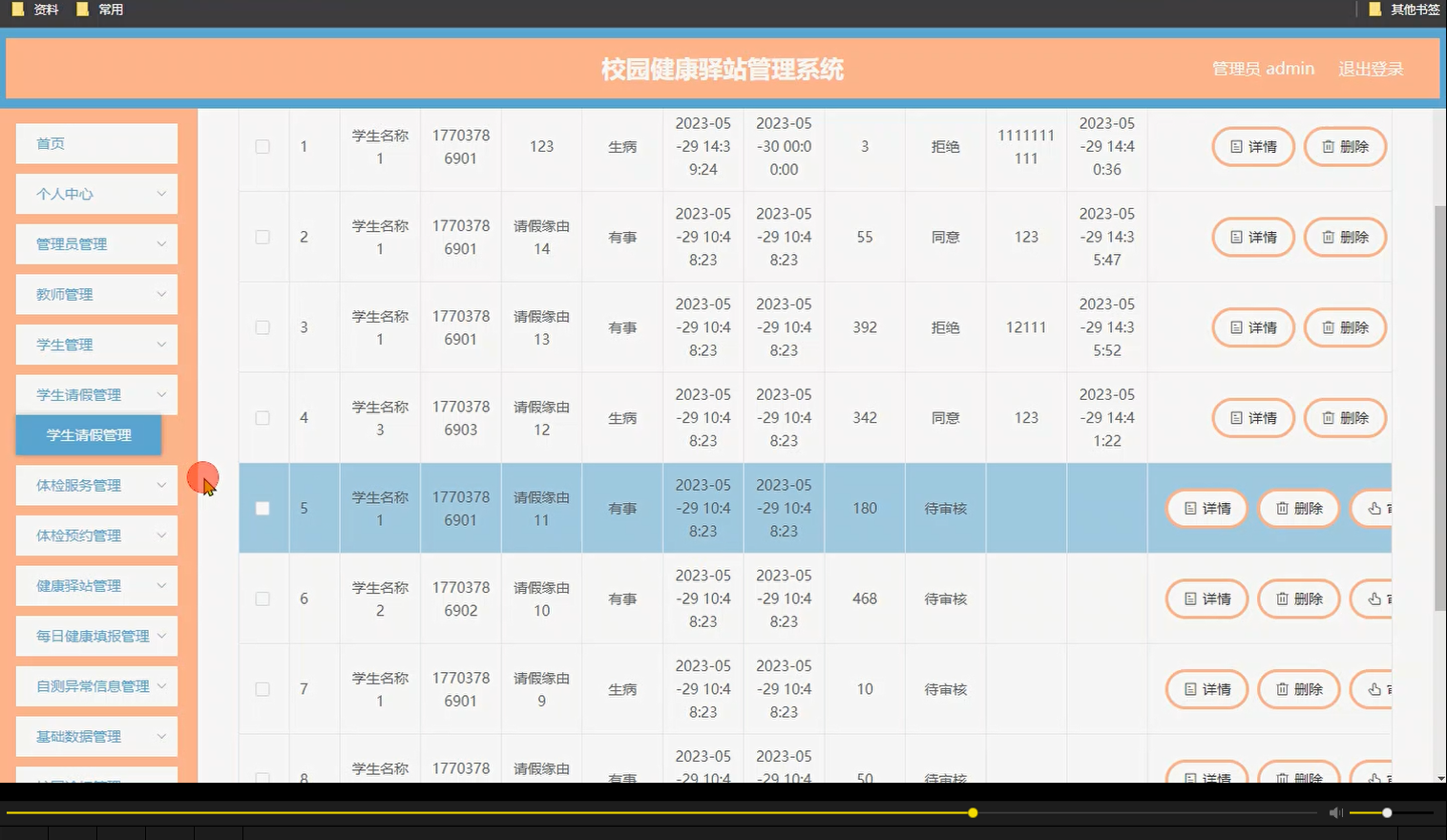Image resolution: width=1447 pixels, height=840 pixels.
Task: Expand 管理员管理 menu chevron
Action: point(161,244)
